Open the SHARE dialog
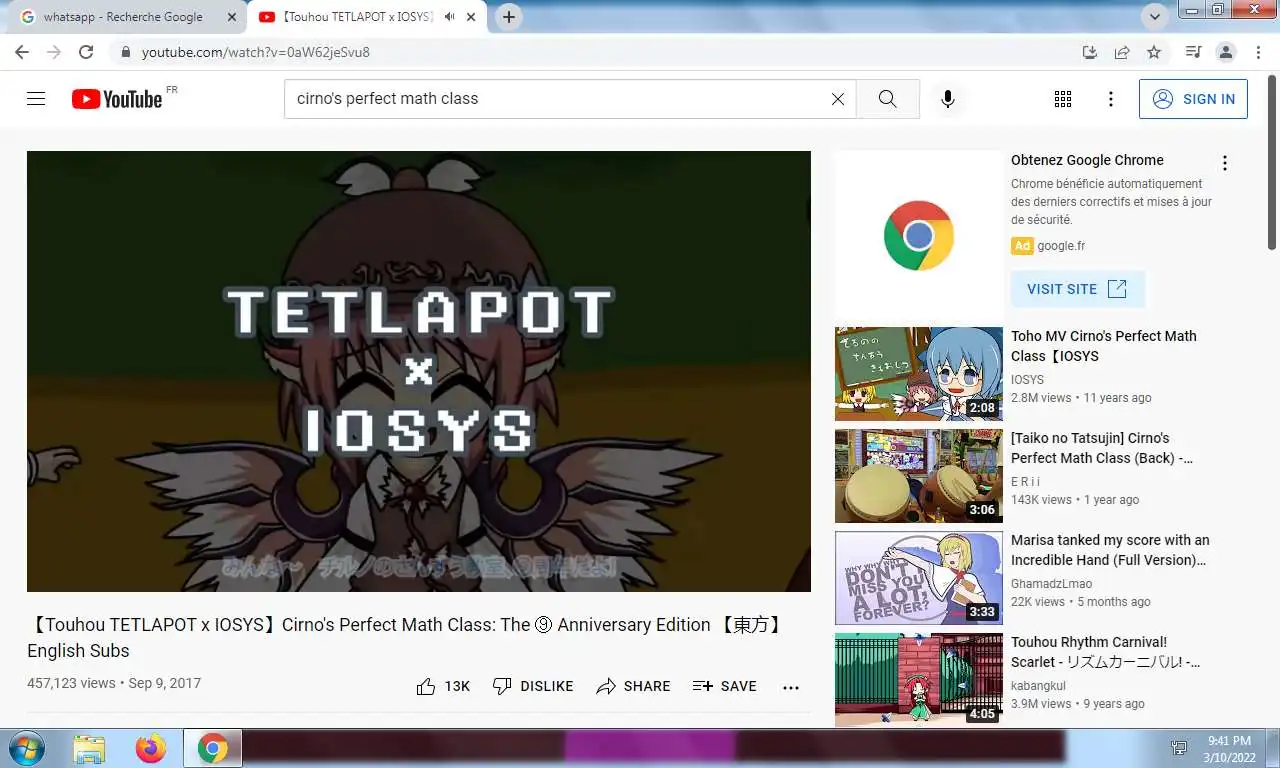 [x=633, y=686]
